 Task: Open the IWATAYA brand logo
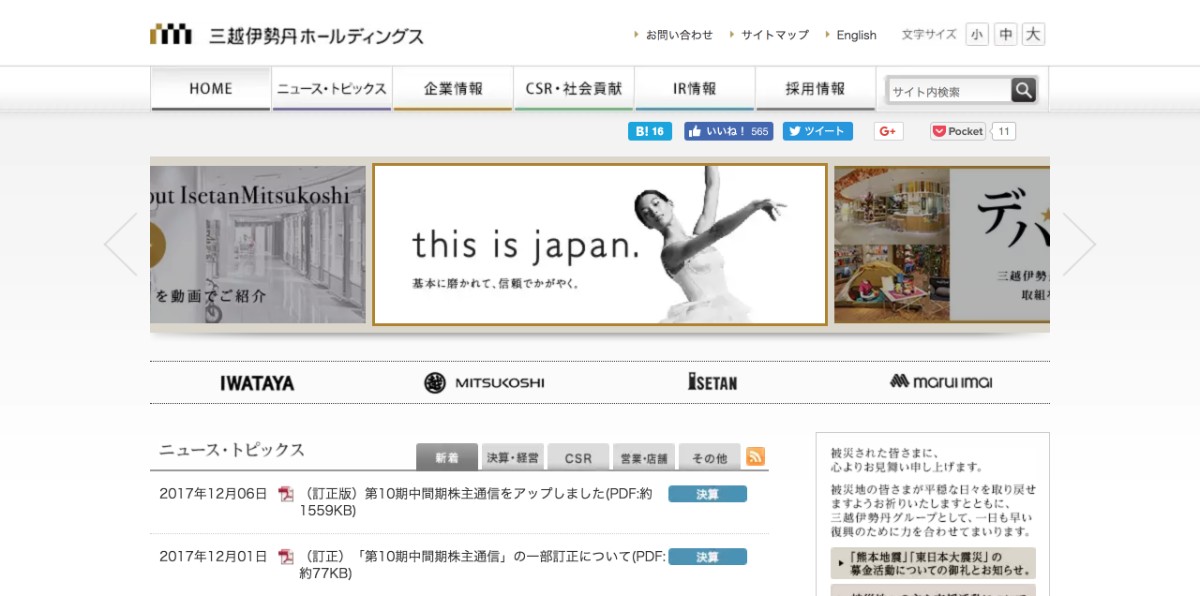tap(257, 383)
